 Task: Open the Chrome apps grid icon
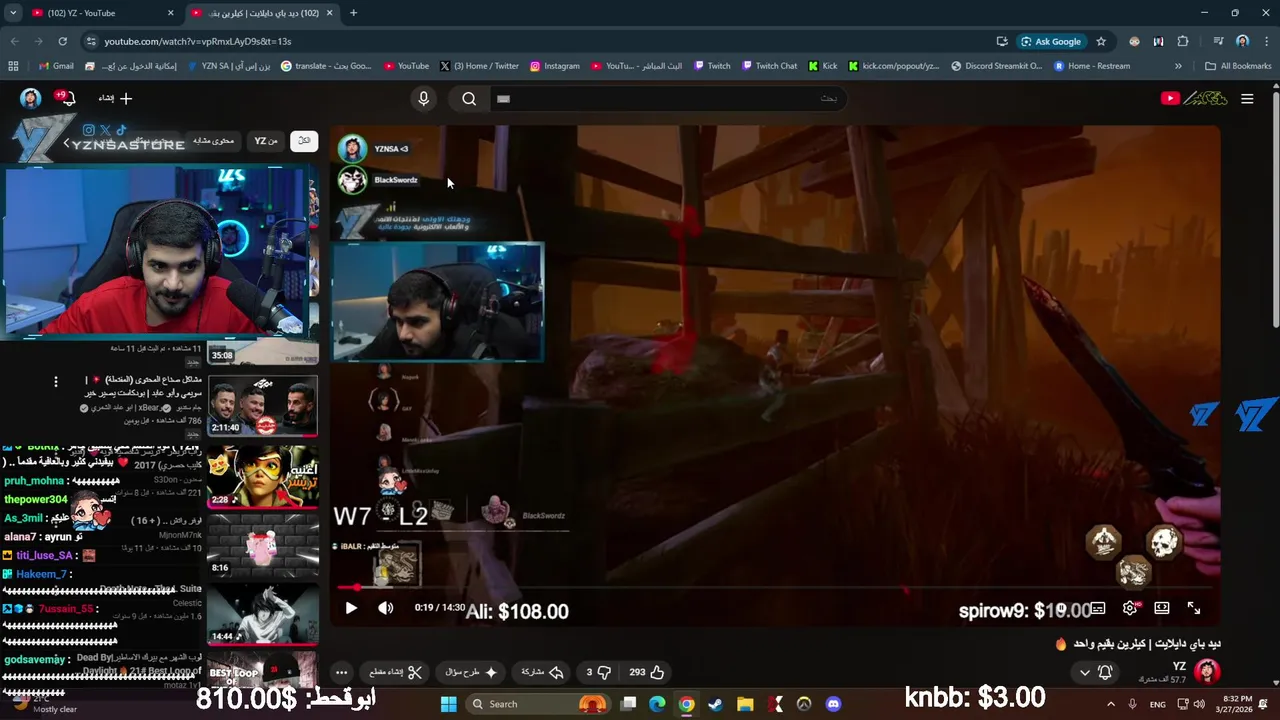[13, 66]
